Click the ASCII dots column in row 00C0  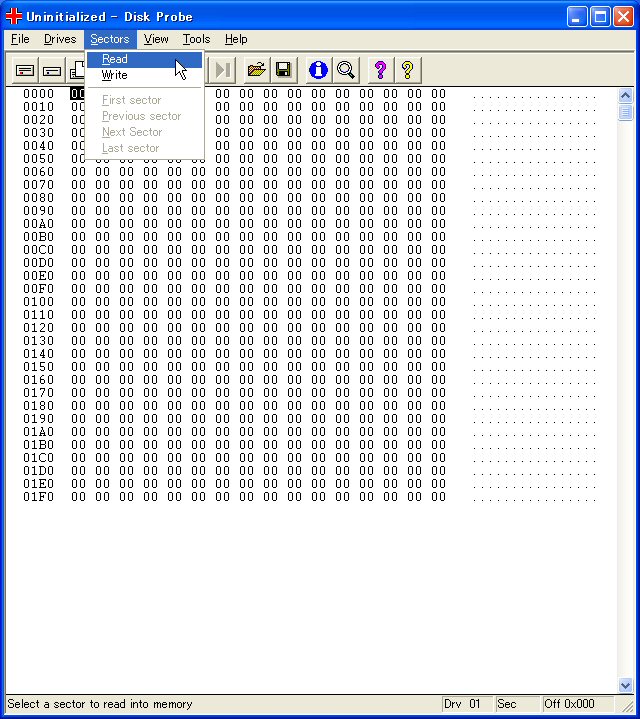point(535,253)
